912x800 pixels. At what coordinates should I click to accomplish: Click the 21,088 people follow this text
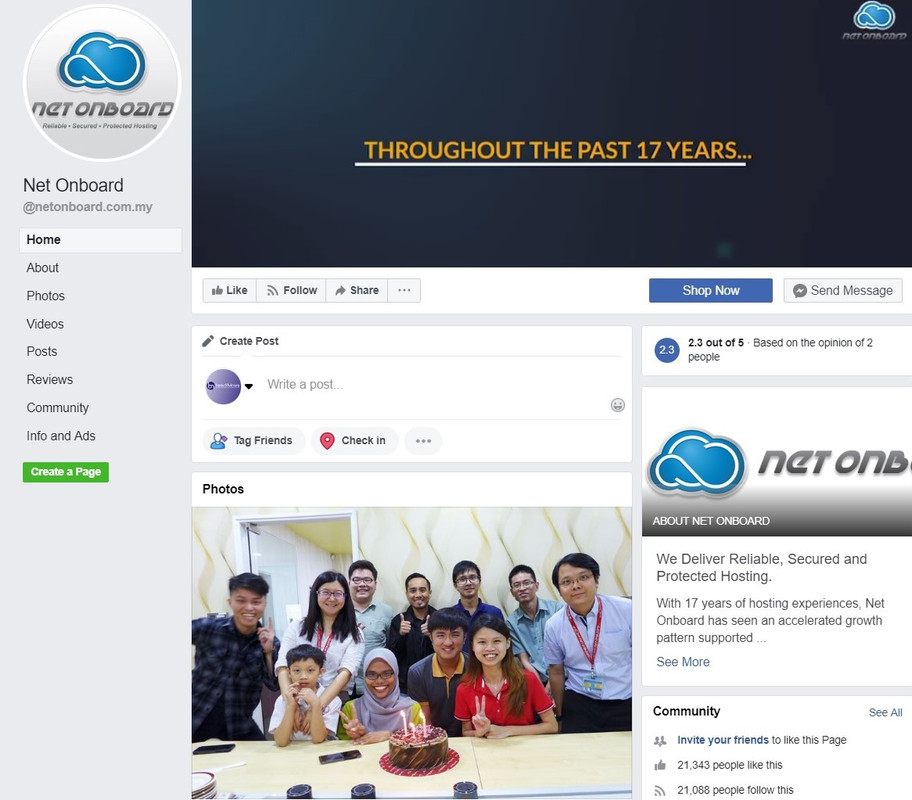(x=735, y=790)
